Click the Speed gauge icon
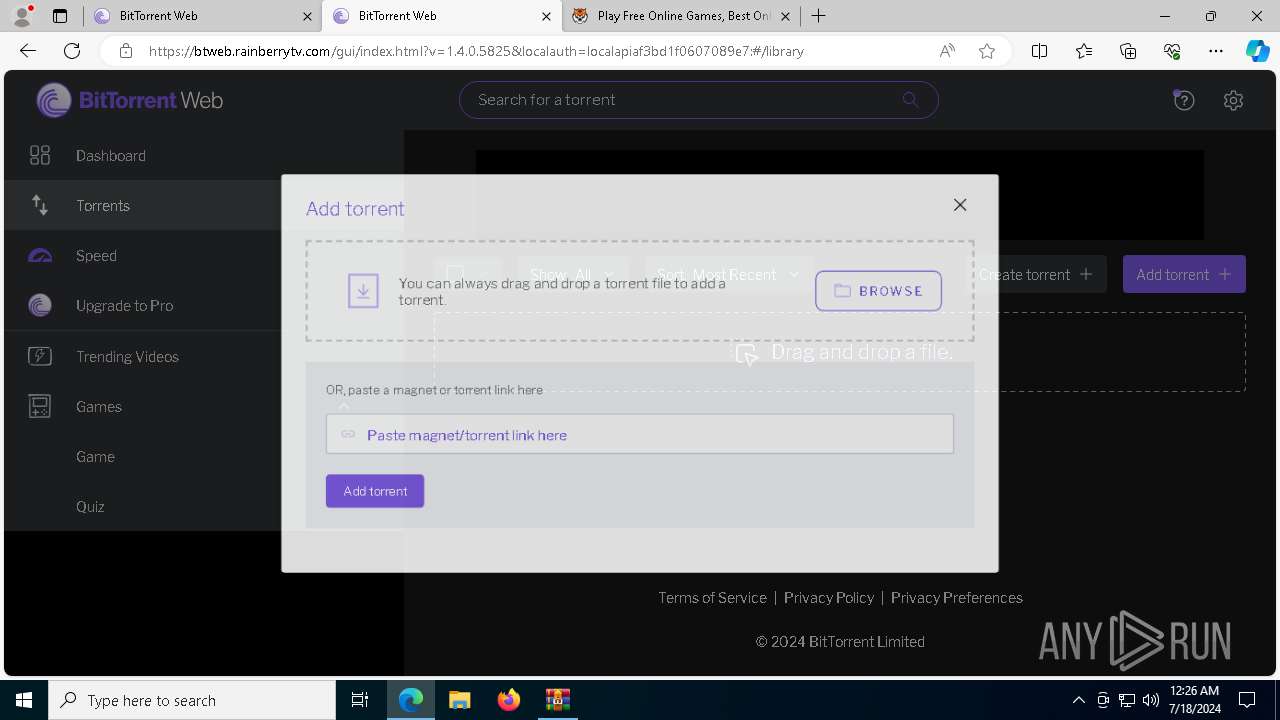This screenshot has width=1280, height=720. coord(40,256)
